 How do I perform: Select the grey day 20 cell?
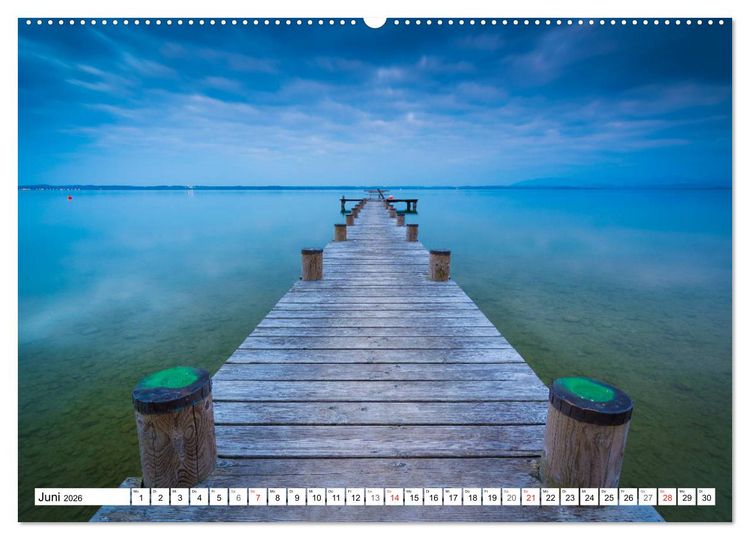(512, 496)
